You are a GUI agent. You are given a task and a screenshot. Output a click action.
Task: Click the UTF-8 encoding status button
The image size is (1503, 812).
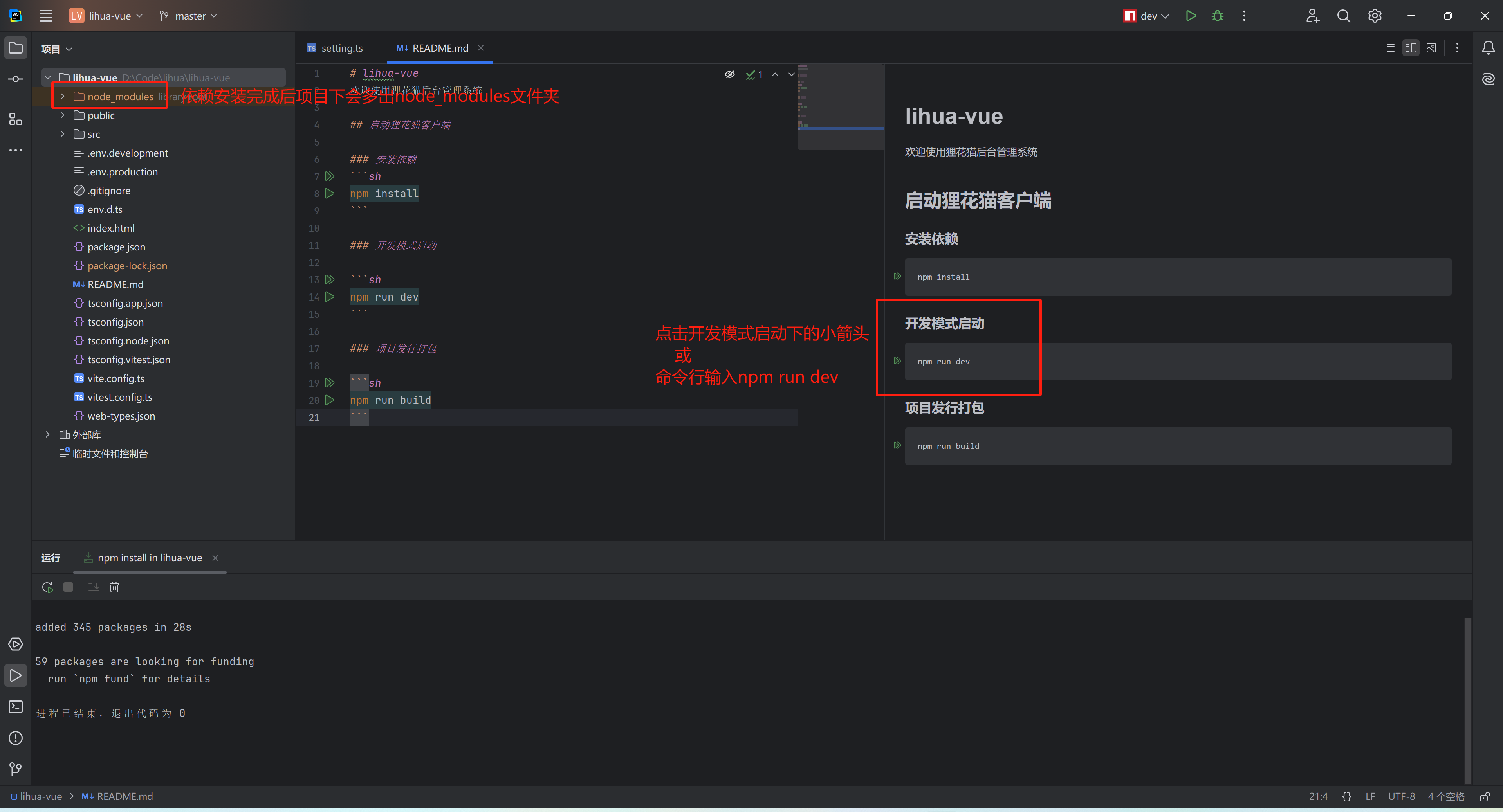1401,796
